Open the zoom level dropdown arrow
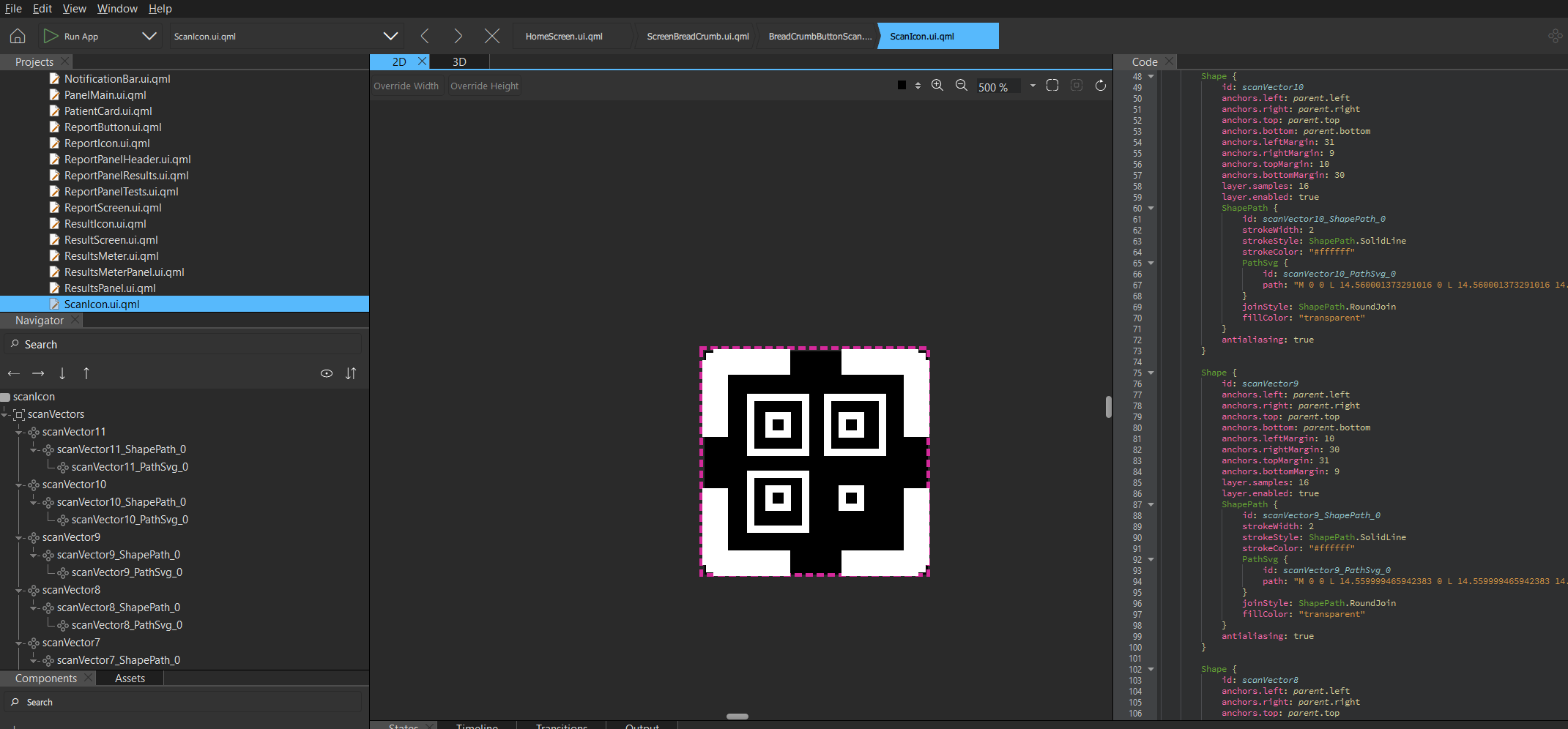 [1033, 86]
